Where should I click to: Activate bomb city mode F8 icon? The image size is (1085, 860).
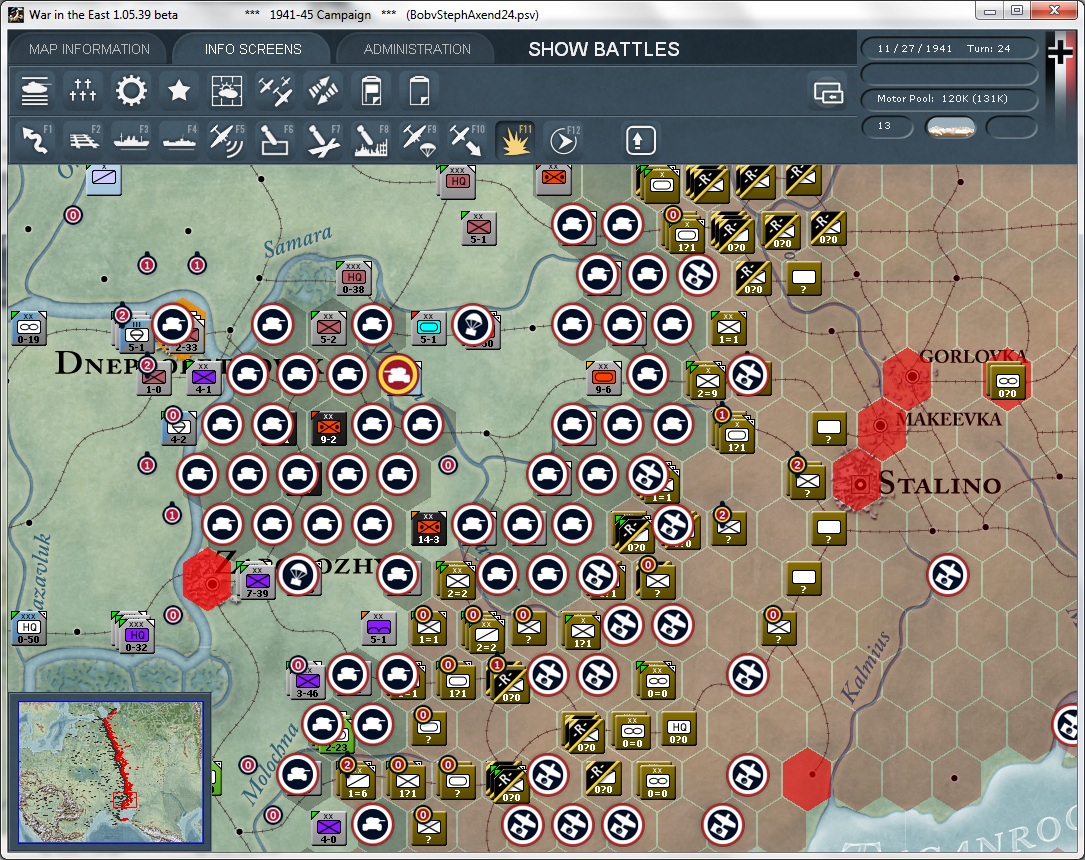click(372, 140)
